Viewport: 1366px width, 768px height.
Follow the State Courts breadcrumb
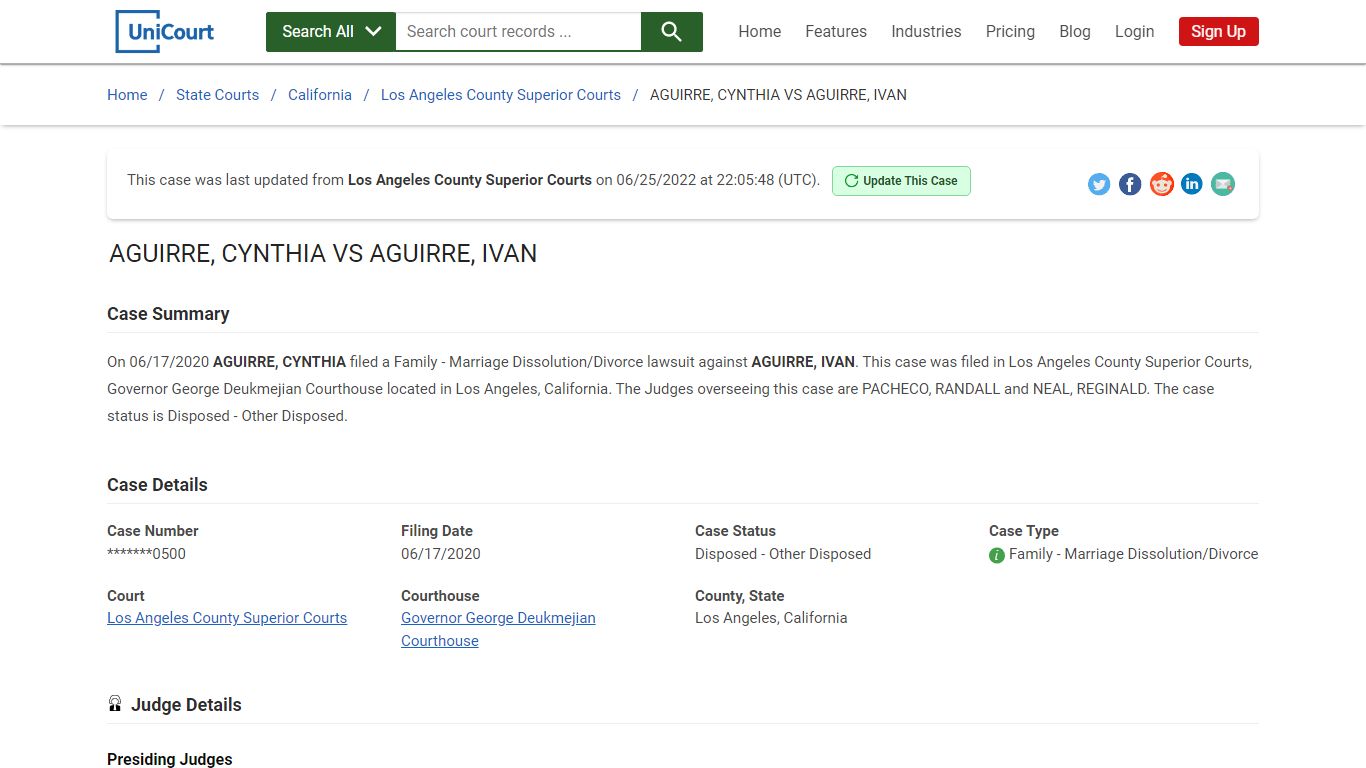217,95
